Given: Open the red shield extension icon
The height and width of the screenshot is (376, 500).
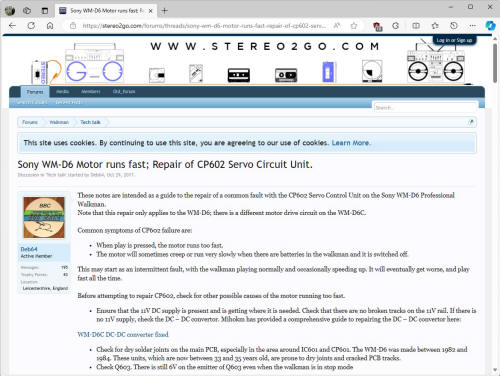Looking at the screenshot, I should 377,26.
